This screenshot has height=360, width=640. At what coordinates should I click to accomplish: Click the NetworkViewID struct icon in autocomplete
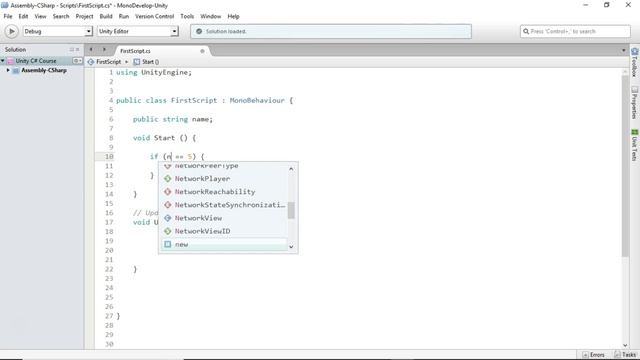click(167, 231)
